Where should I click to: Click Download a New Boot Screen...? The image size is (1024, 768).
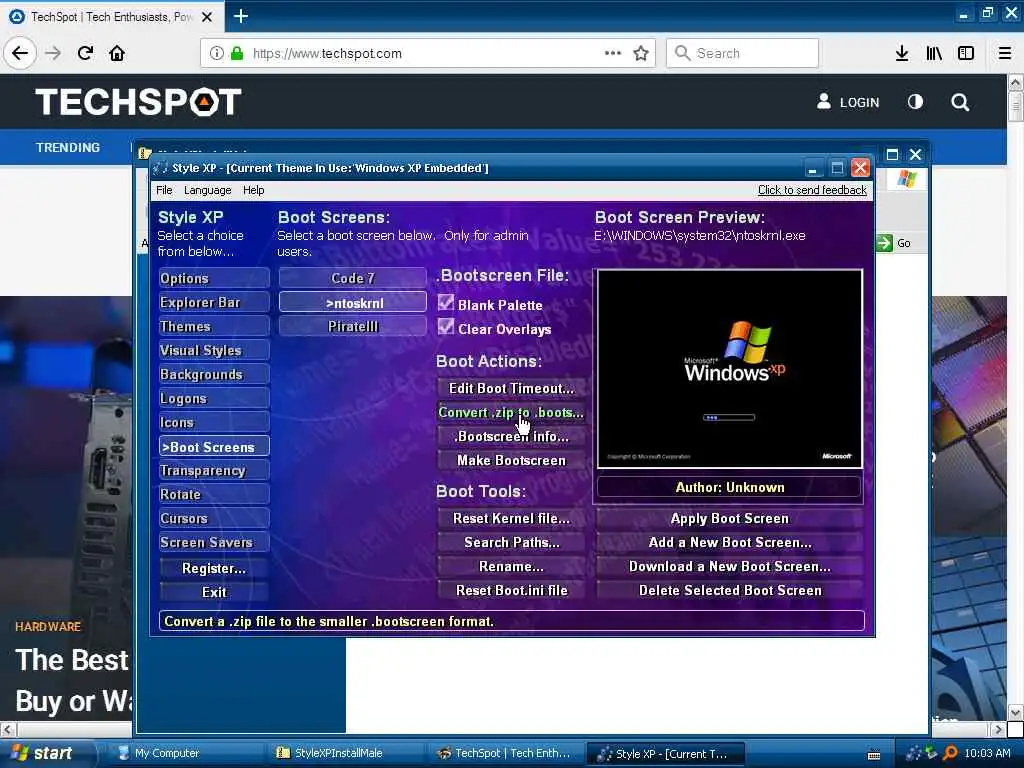click(729, 566)
